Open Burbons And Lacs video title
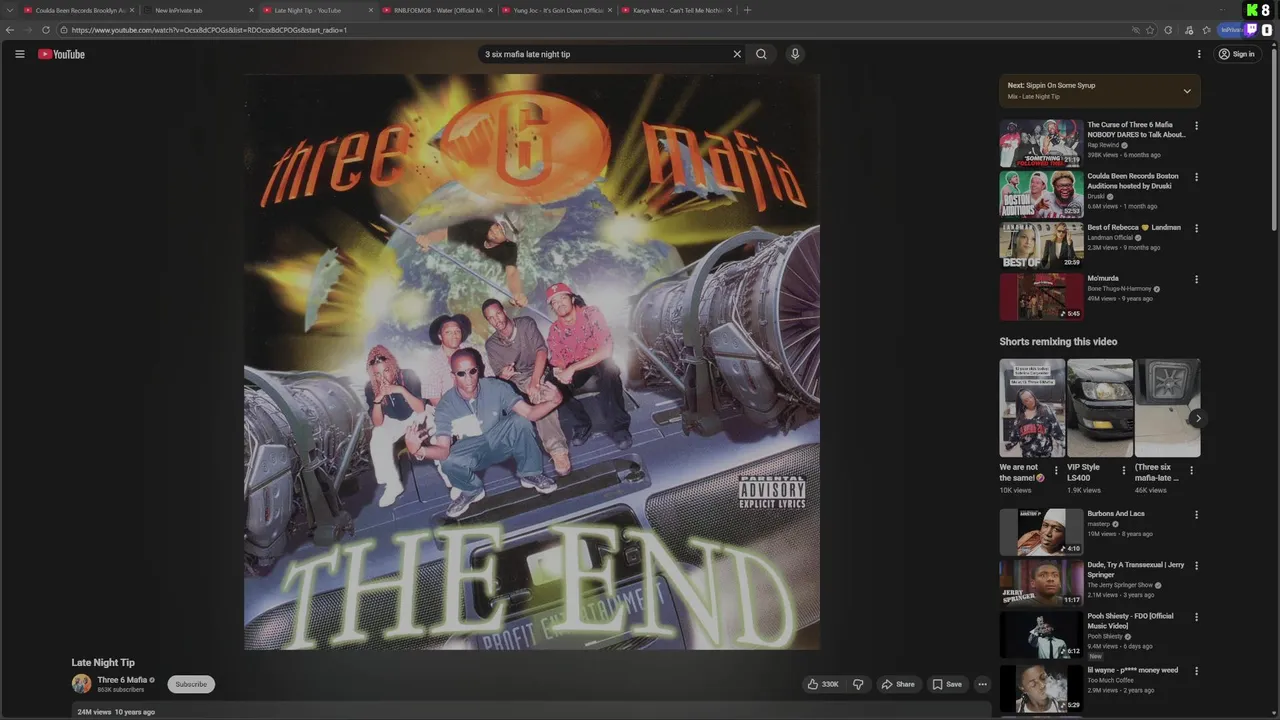The image size is (1280, 720). 1116,514
